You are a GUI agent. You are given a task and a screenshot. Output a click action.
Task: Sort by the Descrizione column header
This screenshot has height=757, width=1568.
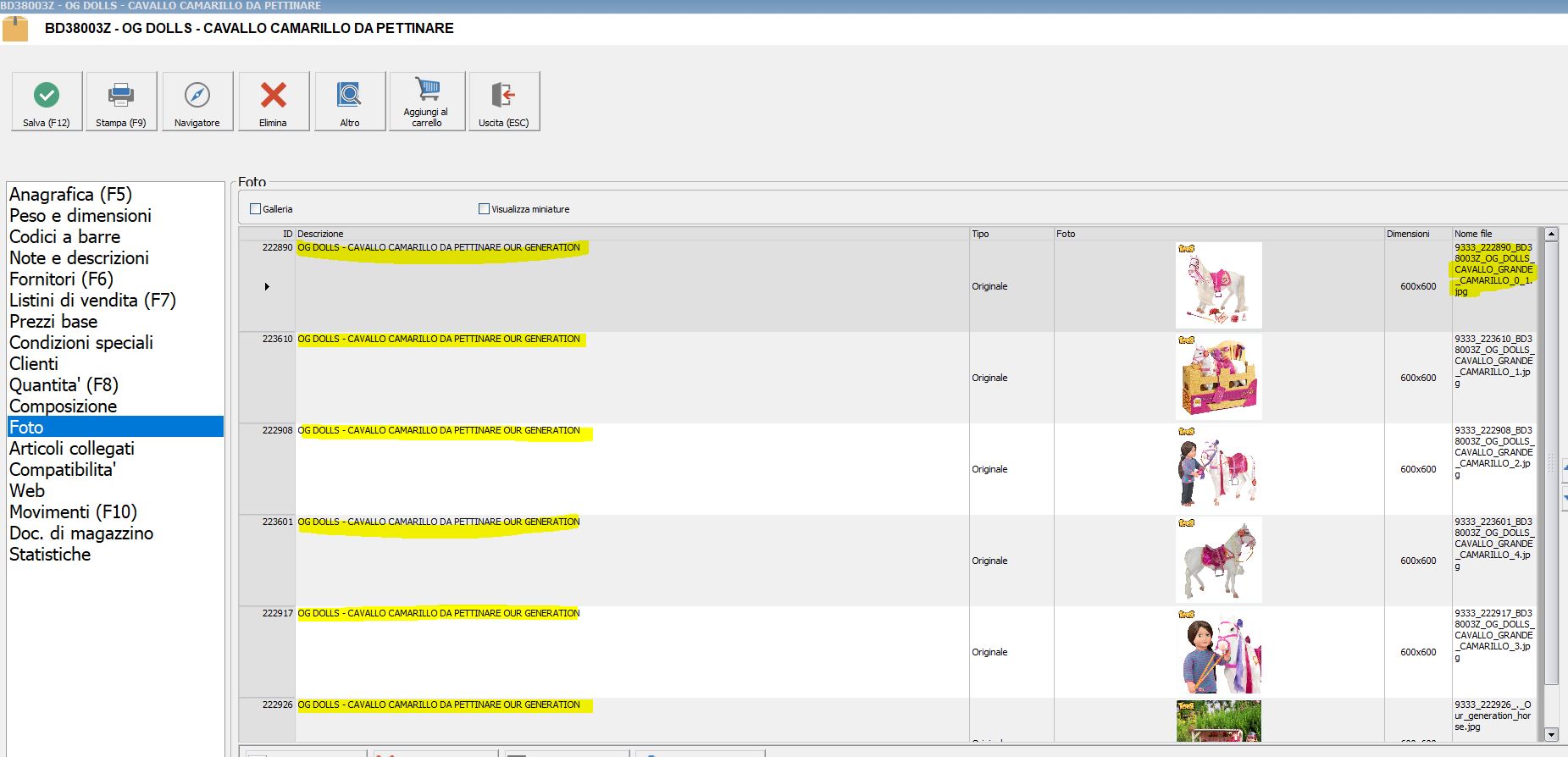(x=632, y=234)
